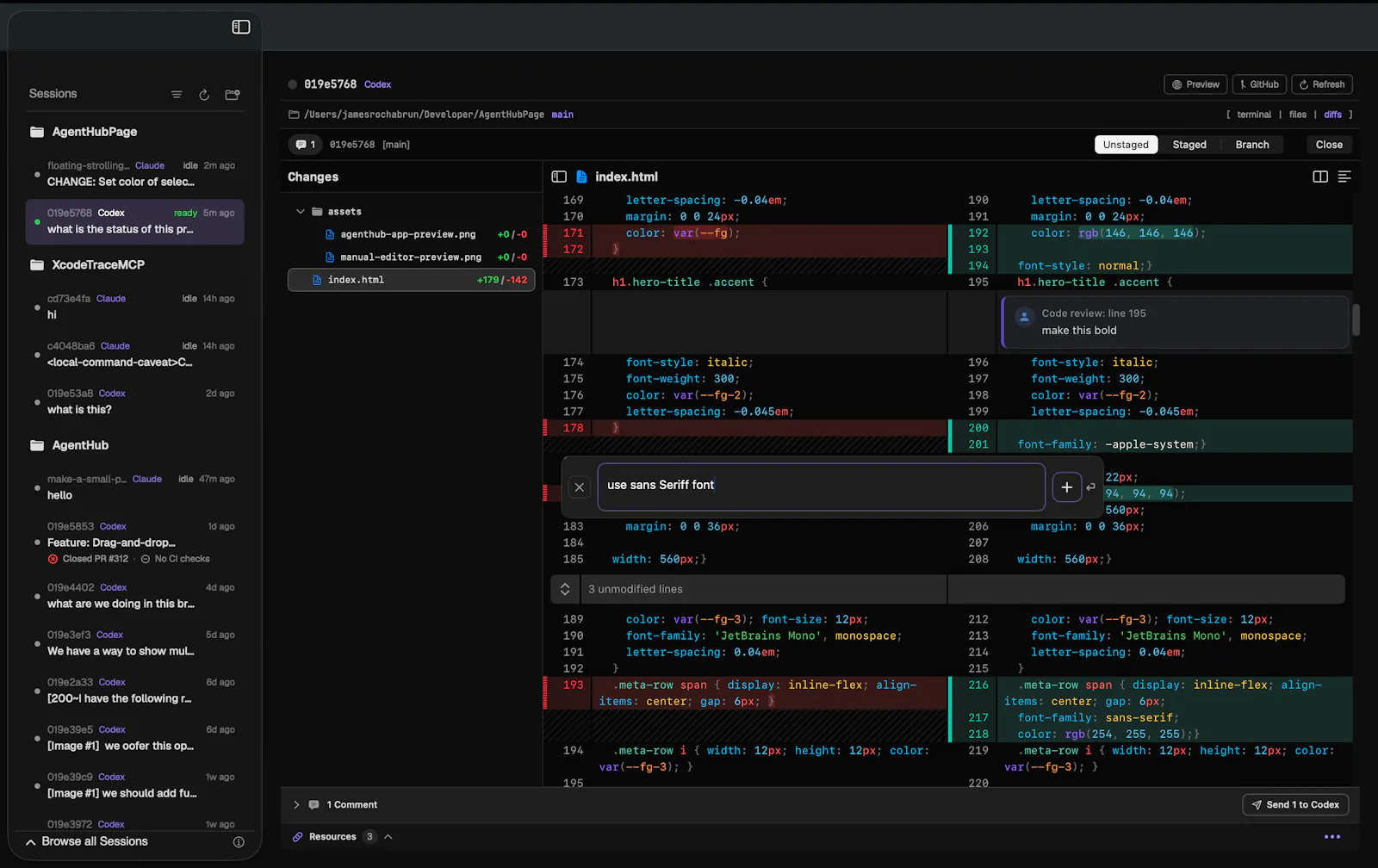Select the Unstaged tab

pyautogui.click(x=1126, y=145)
